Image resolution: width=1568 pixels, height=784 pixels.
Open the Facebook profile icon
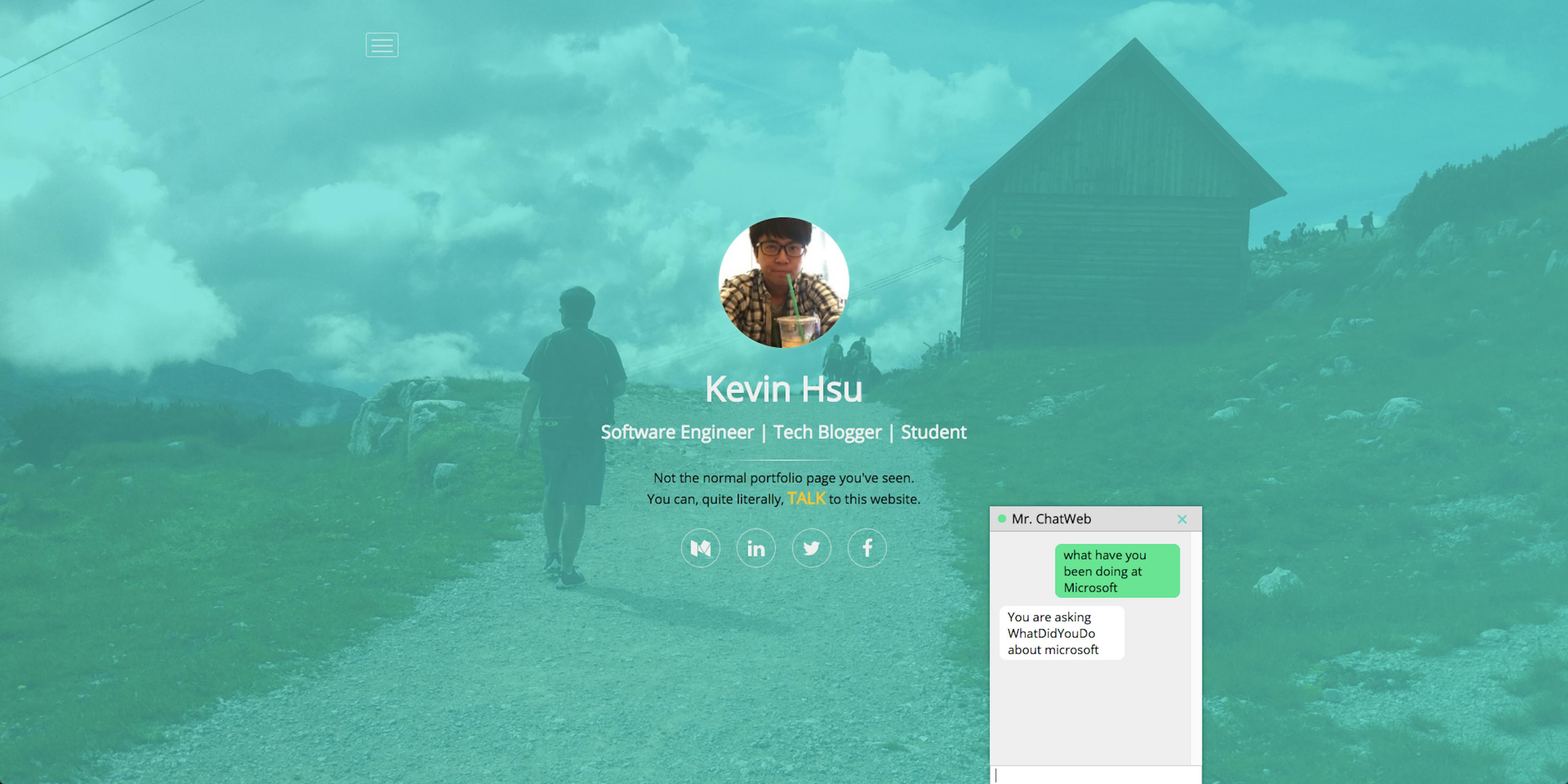(866, 547)
